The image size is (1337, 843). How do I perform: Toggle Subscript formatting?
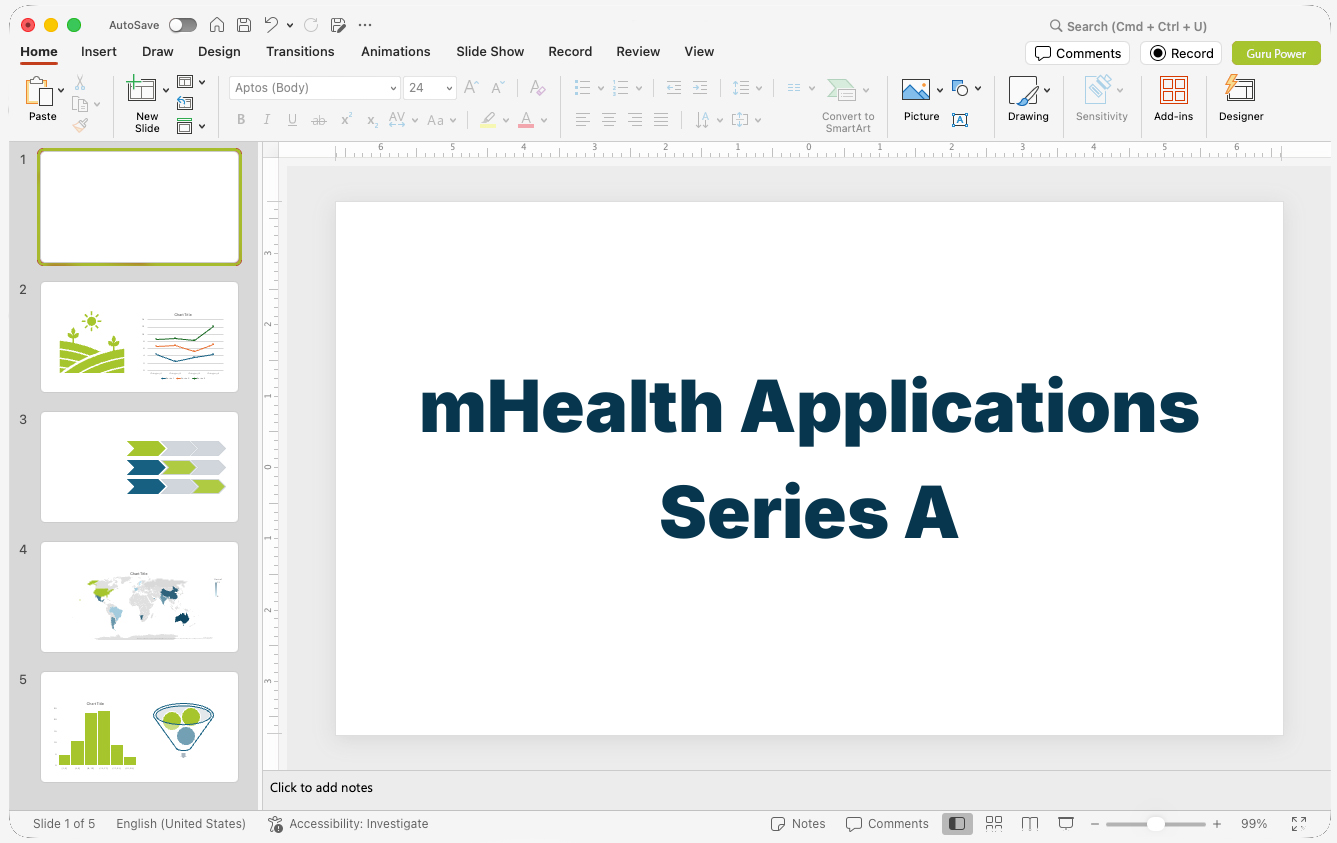tap(372, 120)
